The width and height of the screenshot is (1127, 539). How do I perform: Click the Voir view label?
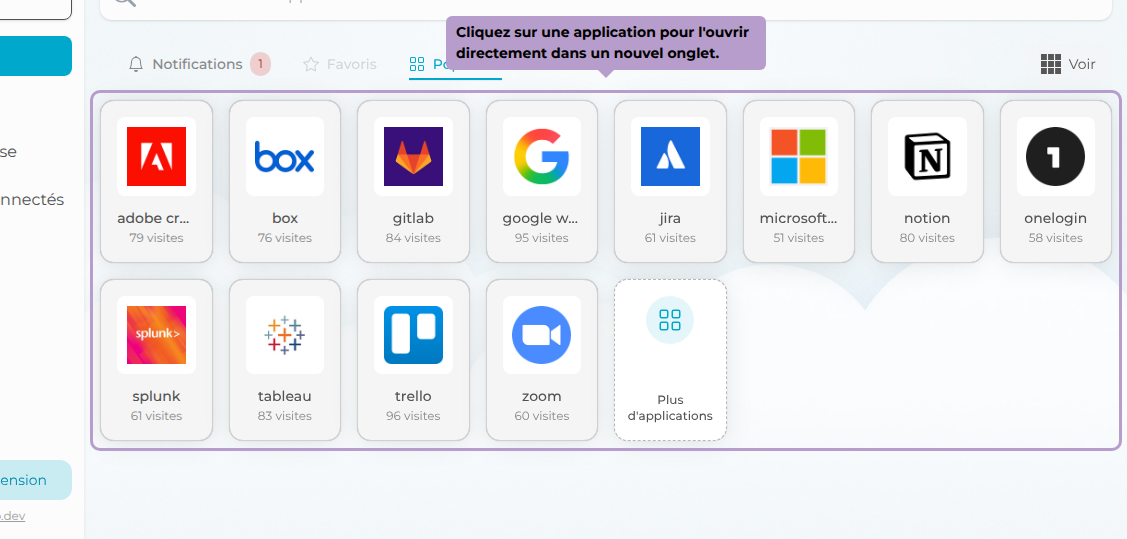[1082, 64]
